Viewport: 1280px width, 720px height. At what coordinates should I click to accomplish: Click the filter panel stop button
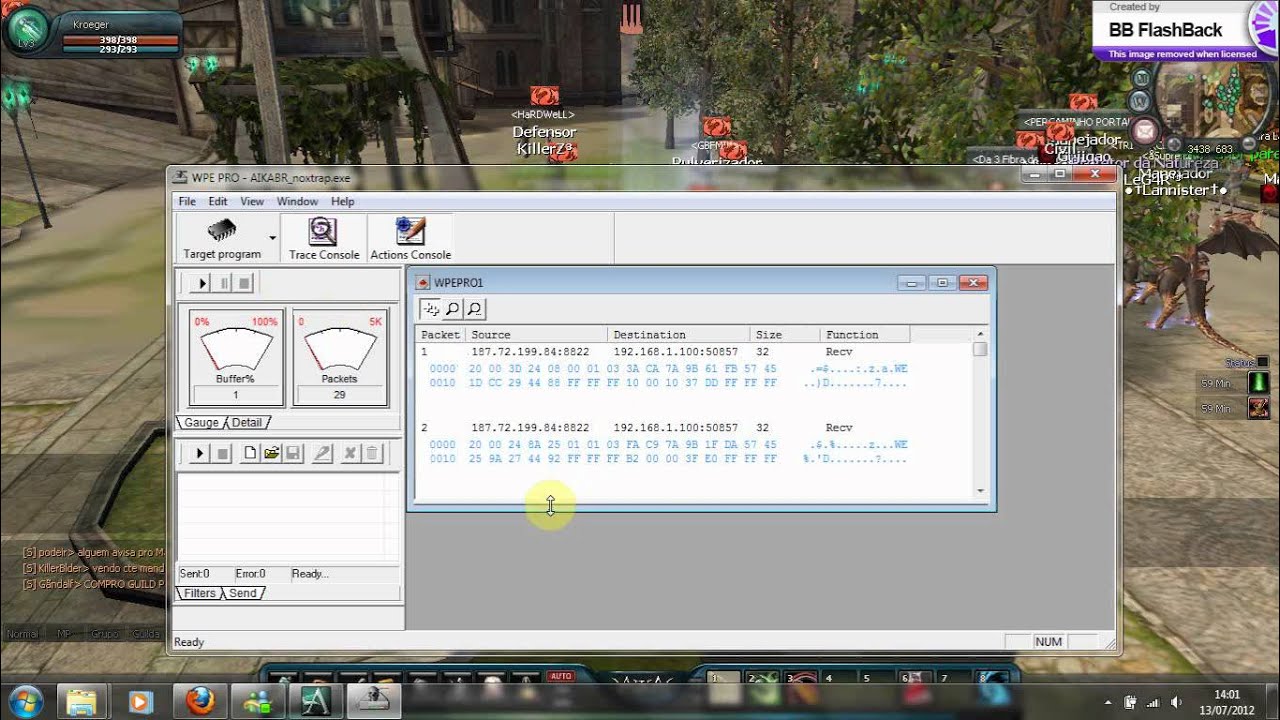tap(223, 453)
